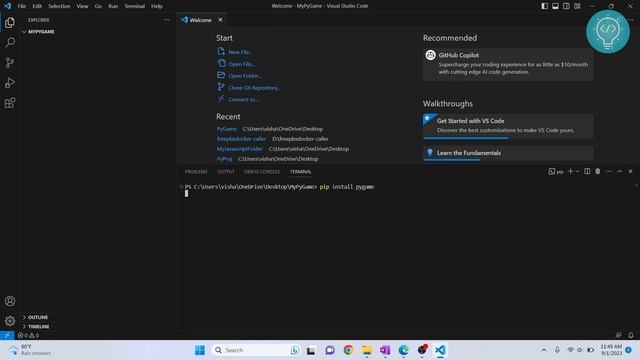This screenshot has height=360, width=640.
Task: Click the taskbar Search box
Action: pos(256,350)
